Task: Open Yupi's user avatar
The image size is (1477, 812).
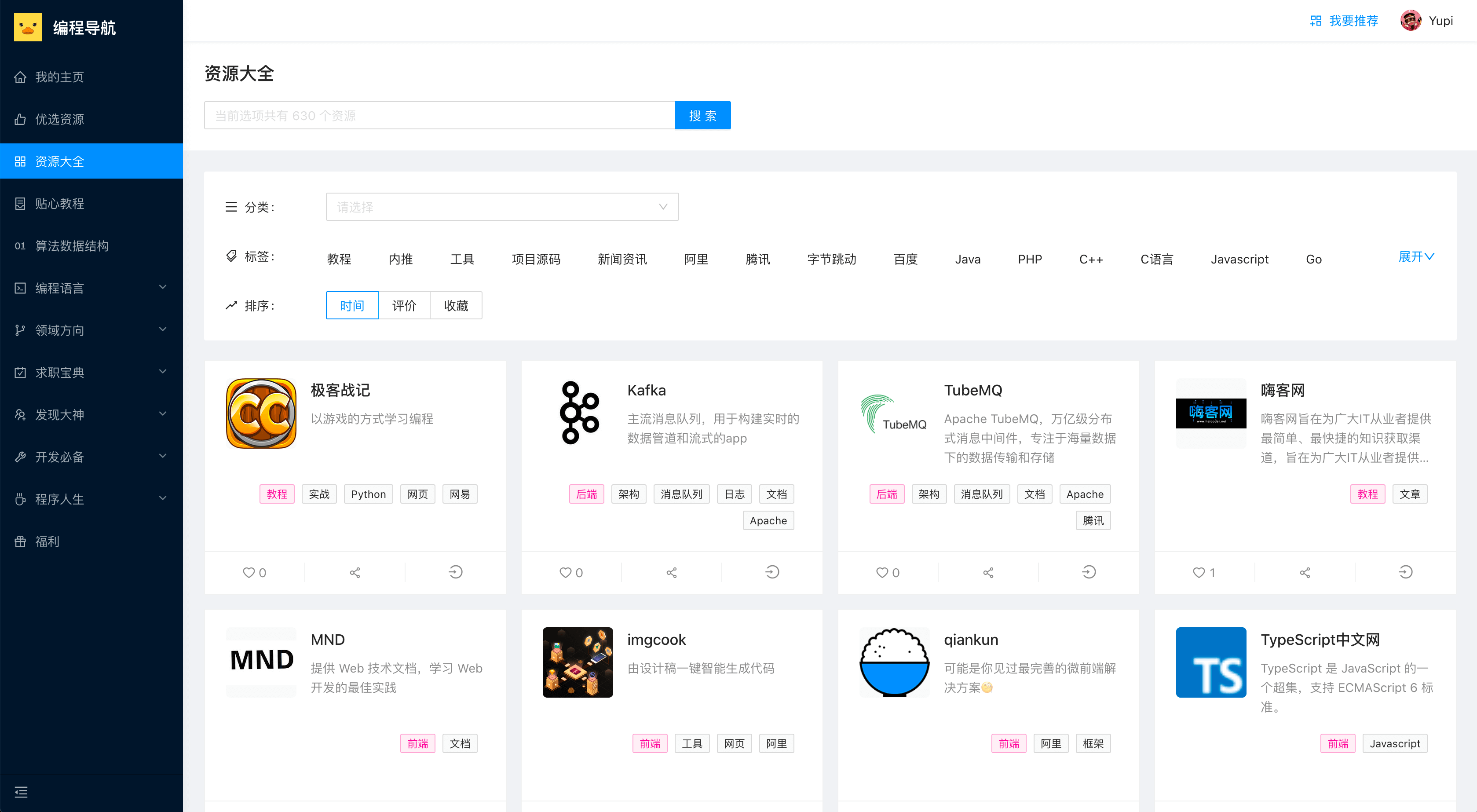Action: [1411, 21]
